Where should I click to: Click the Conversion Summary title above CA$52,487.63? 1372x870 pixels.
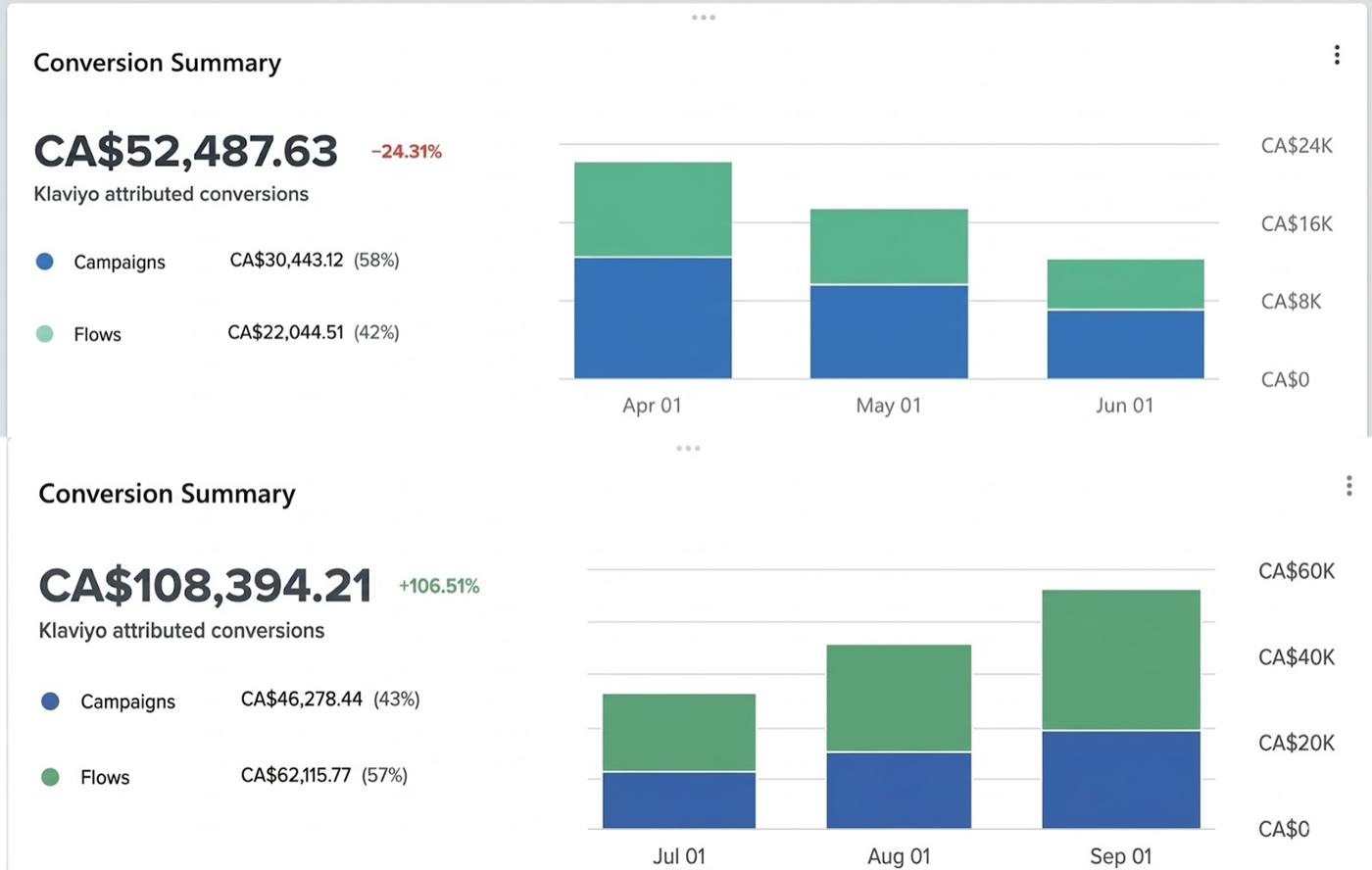(x=158, y=63)
